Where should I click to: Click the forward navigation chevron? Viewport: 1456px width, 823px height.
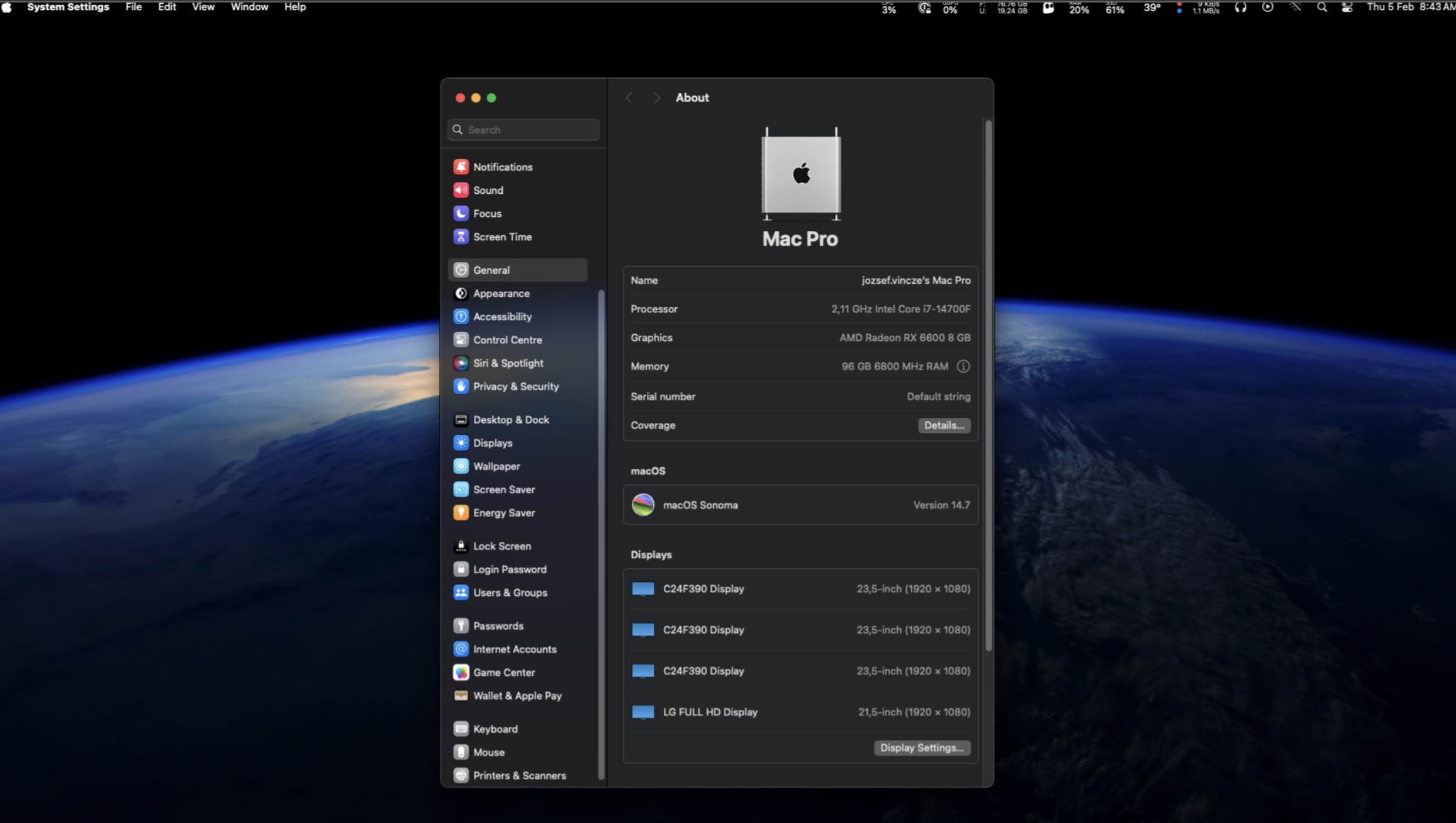point(656,98)
